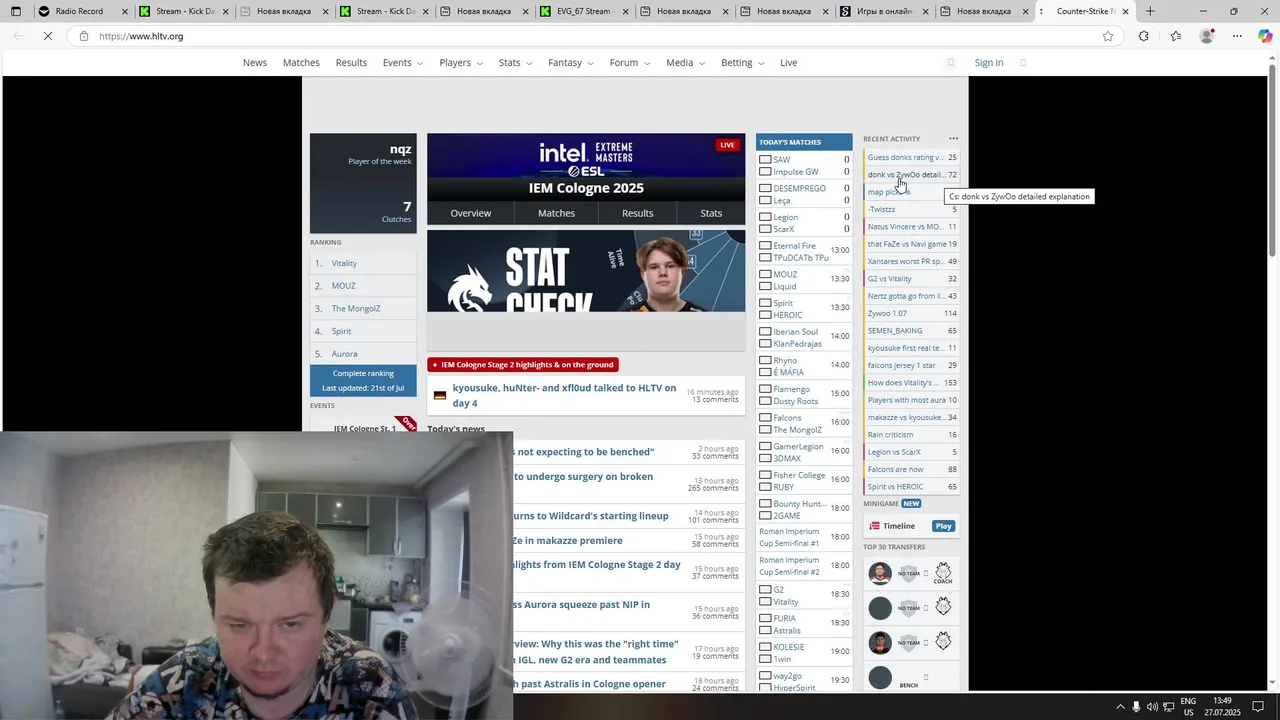The width and height of the screenshot is (1280, 720).
Task: Open tab actions menu icon
Action: [x=15, y=11]
